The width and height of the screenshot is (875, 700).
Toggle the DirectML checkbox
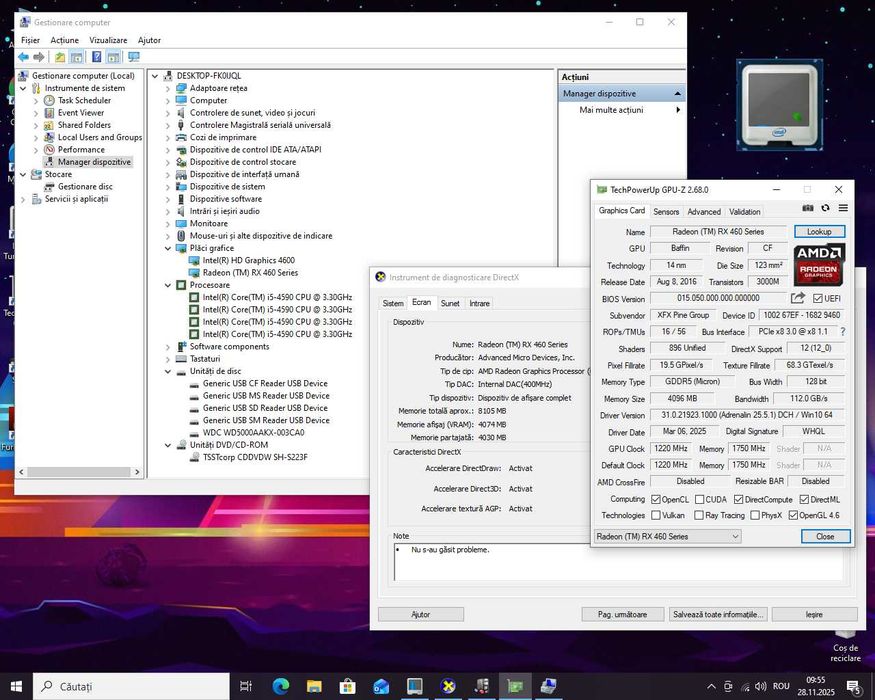coord(804,499)
